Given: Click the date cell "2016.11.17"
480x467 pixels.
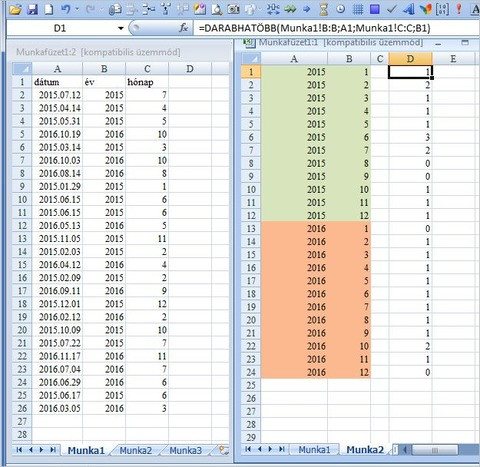Looking at the screenshot, I should pos(57,356).
